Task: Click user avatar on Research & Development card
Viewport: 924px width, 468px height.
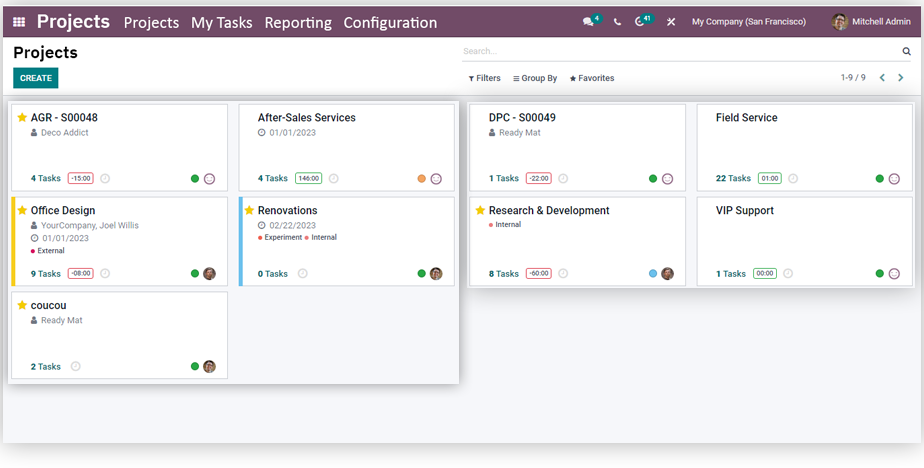Action: click(667, 273)
